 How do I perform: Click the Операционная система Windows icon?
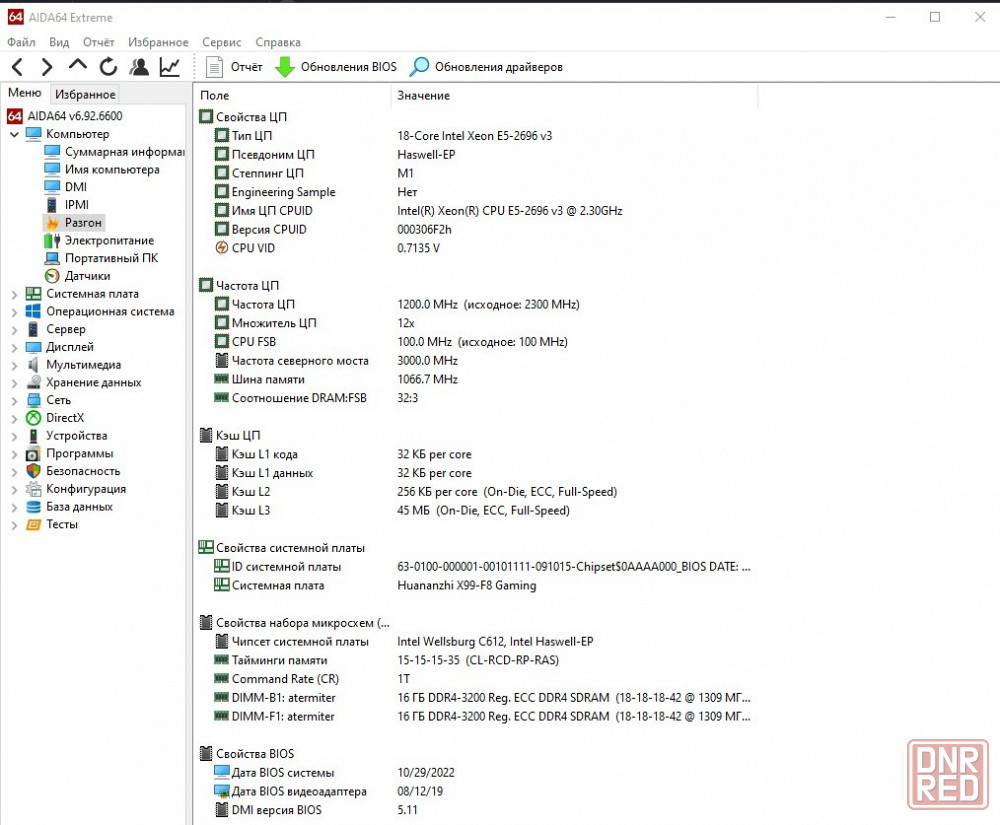[33, 311]
